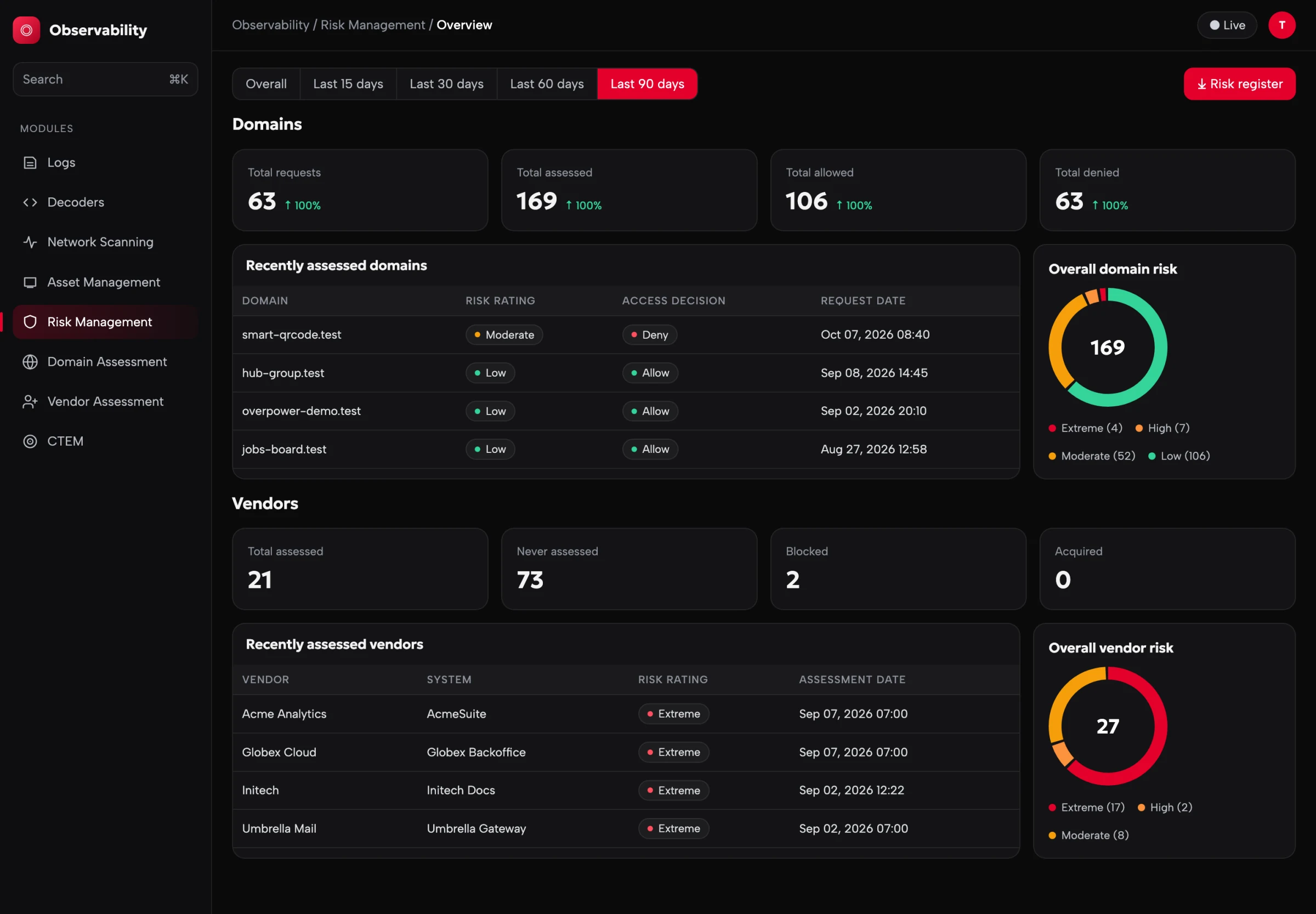
Task: Sort by the SYSTEM column header
Action: (449, 679)
